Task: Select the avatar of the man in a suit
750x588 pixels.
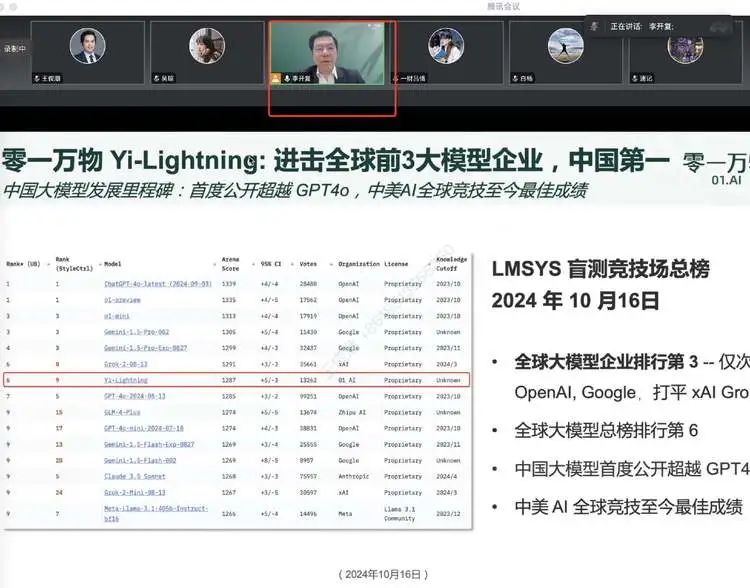Action: pos(88,46)
